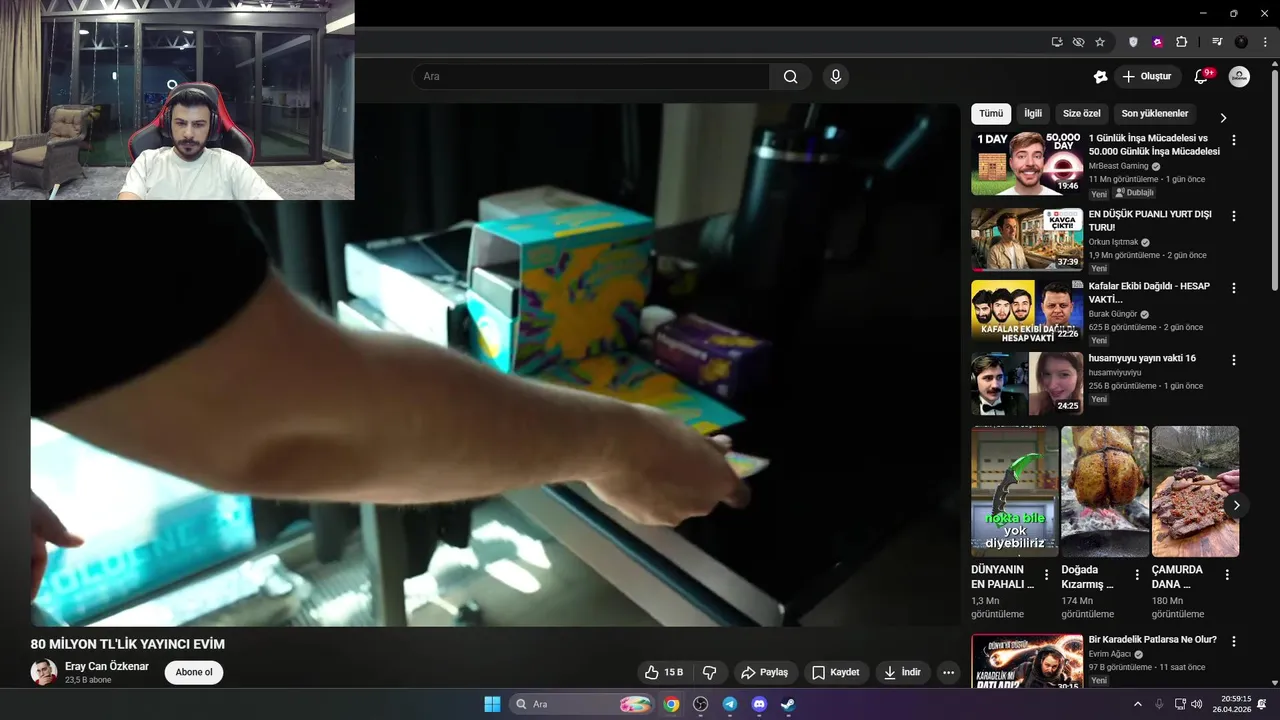Click the YouTube search magnifier button
The height and width of the screenshot is (720, 1280).
(790, 77)
